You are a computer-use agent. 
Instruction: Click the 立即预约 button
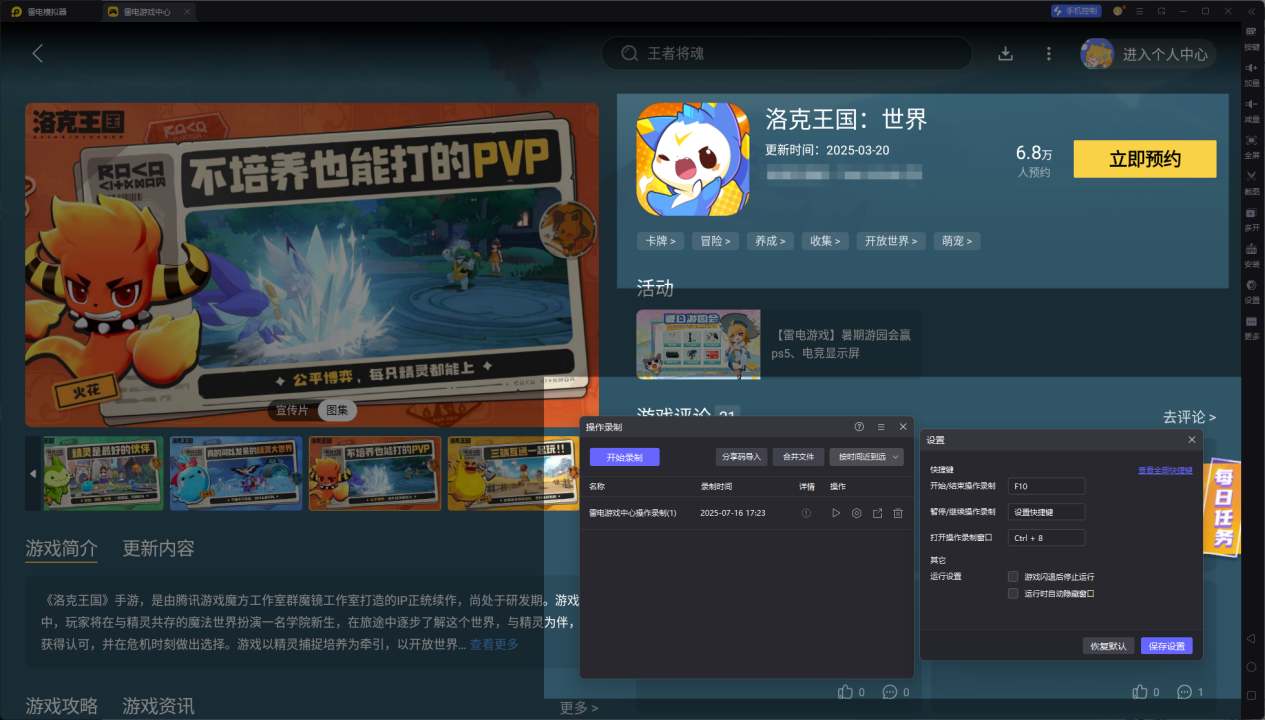1145,159
